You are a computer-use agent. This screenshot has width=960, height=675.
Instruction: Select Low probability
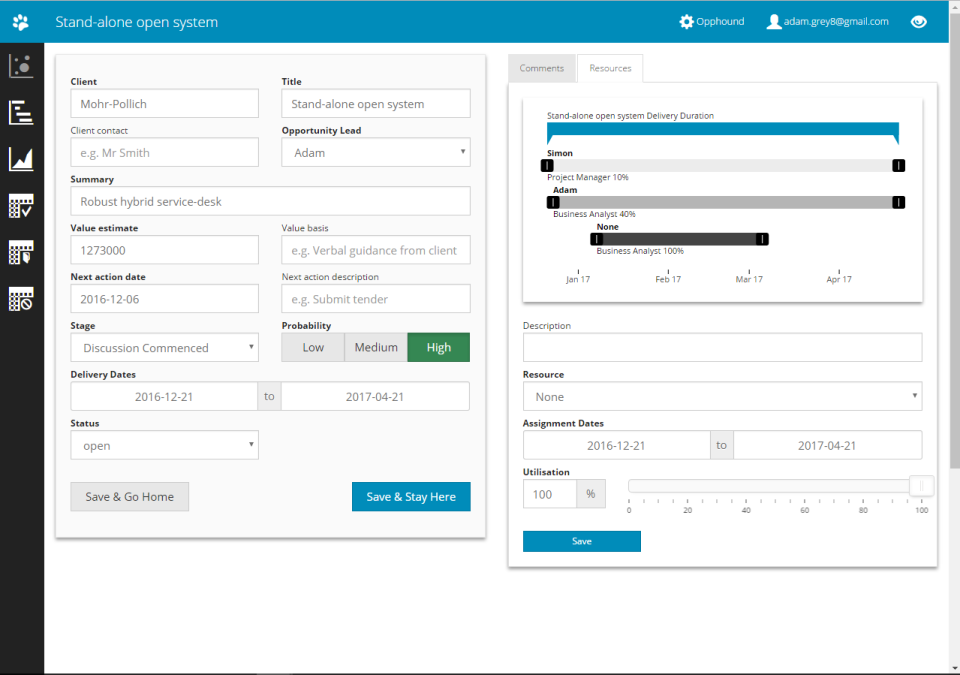(313, 347)
